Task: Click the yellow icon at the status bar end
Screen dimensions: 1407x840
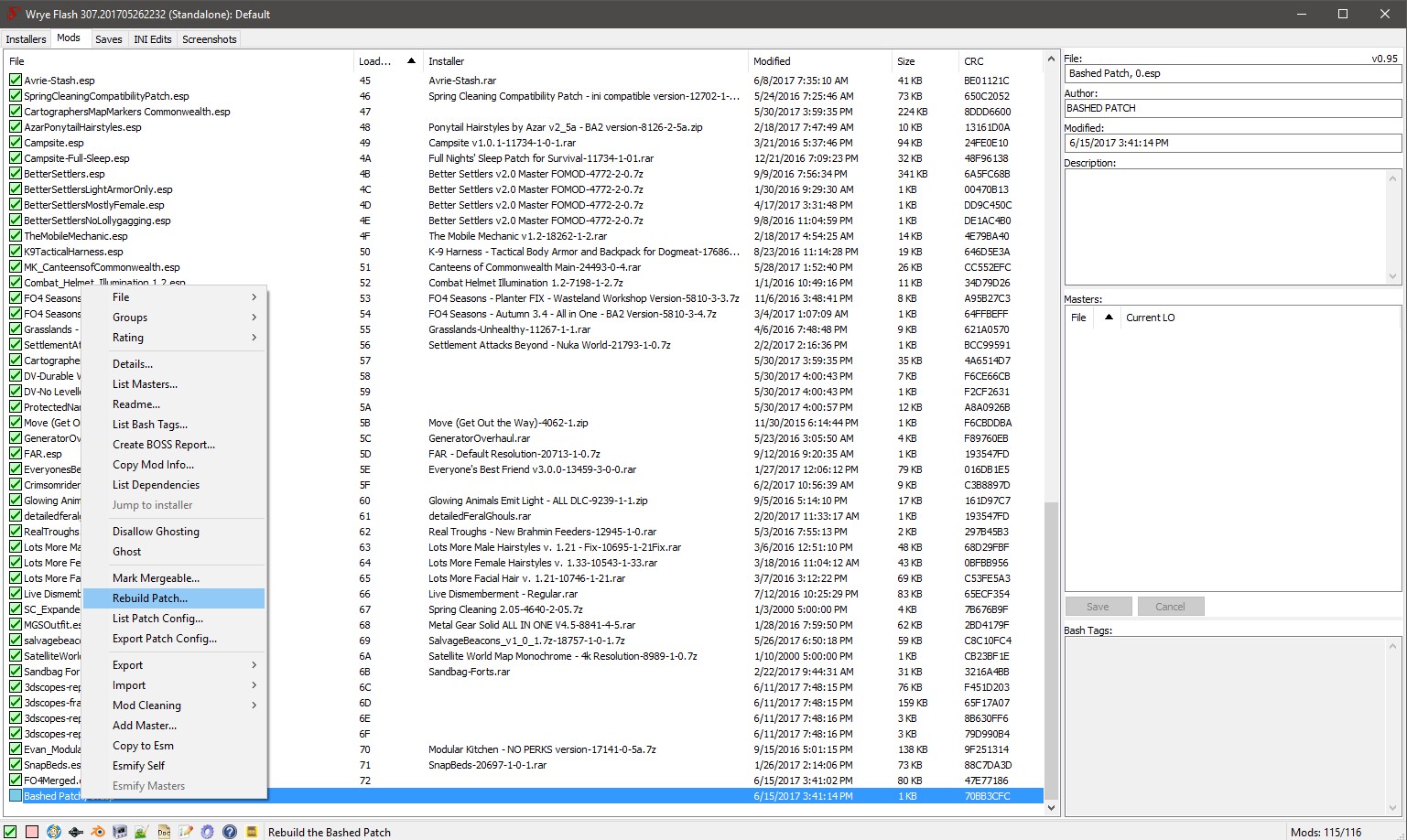Action: click(x=252, y=832)
